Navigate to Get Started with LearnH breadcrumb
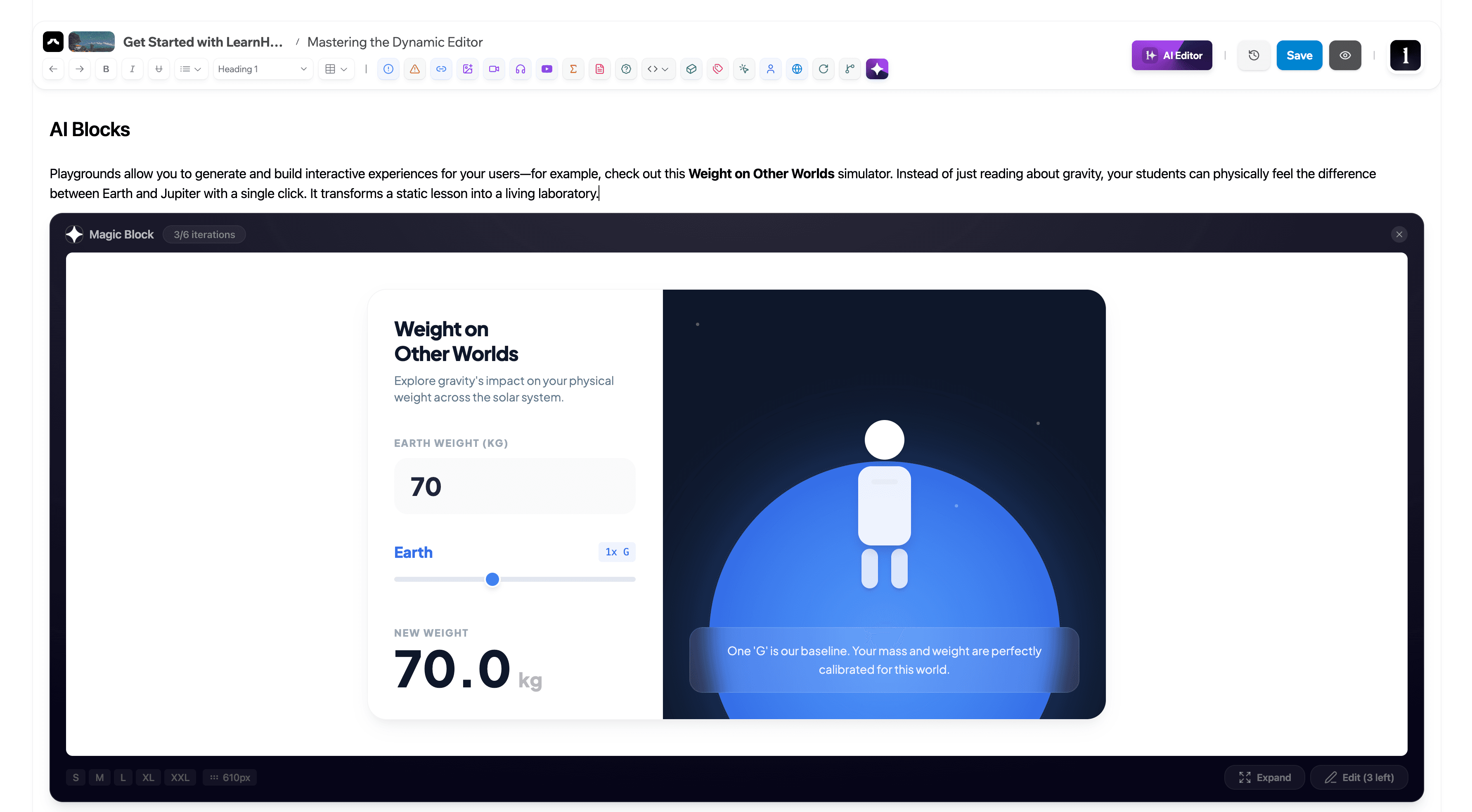The width and height of the screenshot is (1472, 812). tap(204, 42)
